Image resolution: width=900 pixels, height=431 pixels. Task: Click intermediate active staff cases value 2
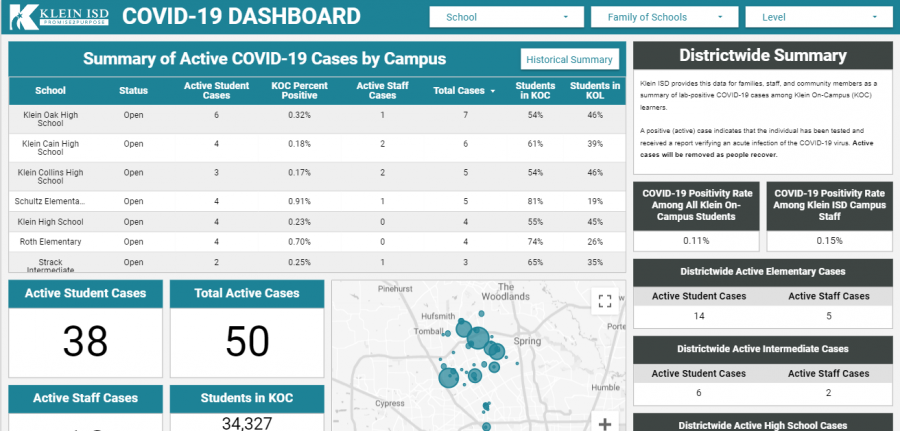(828, 393)
